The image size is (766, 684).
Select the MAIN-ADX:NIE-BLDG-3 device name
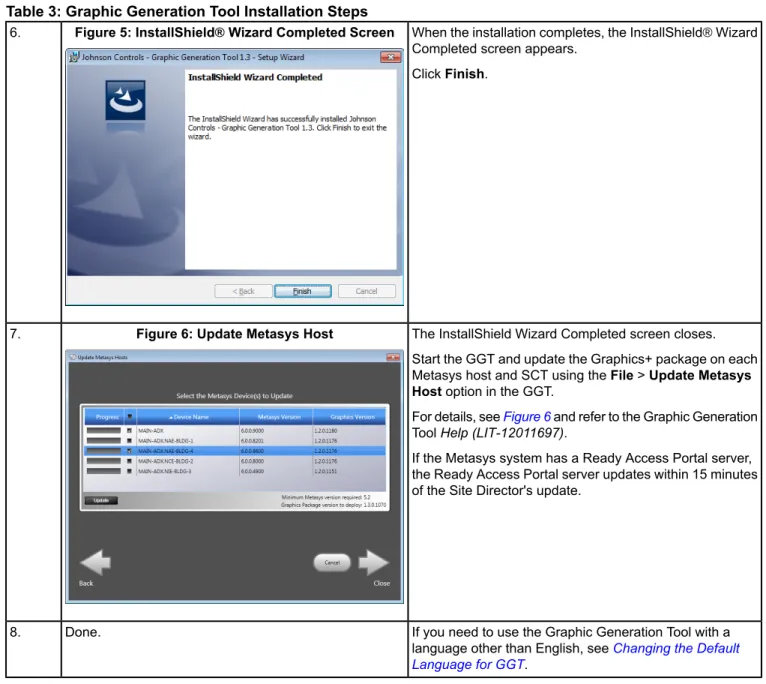(x=165, y=471)
